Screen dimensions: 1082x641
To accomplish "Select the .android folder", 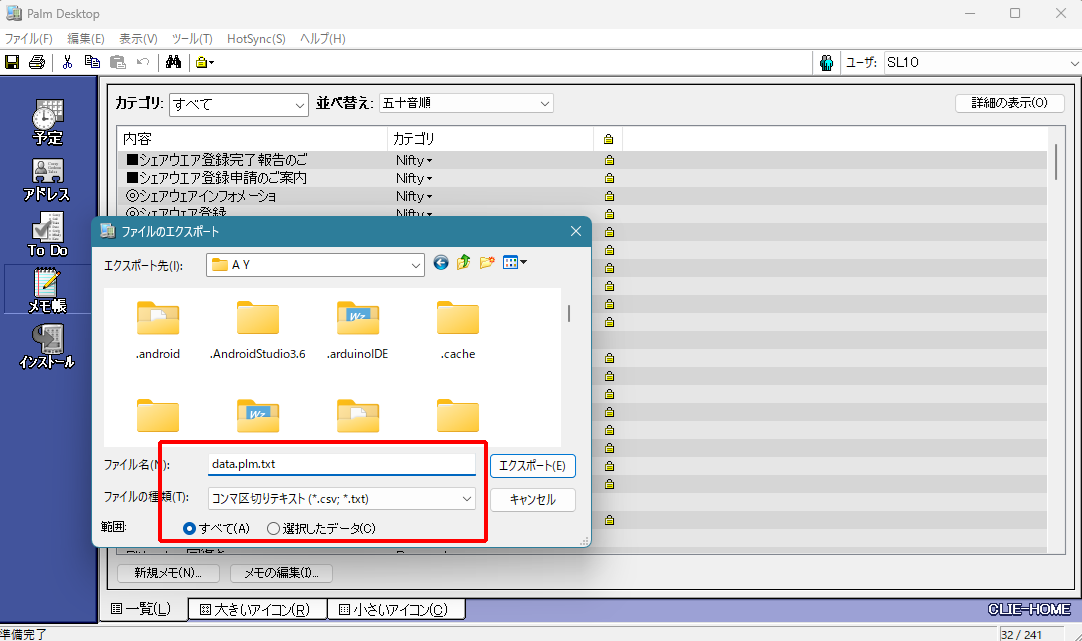I will pyautogui.click(x=158, y=331).
